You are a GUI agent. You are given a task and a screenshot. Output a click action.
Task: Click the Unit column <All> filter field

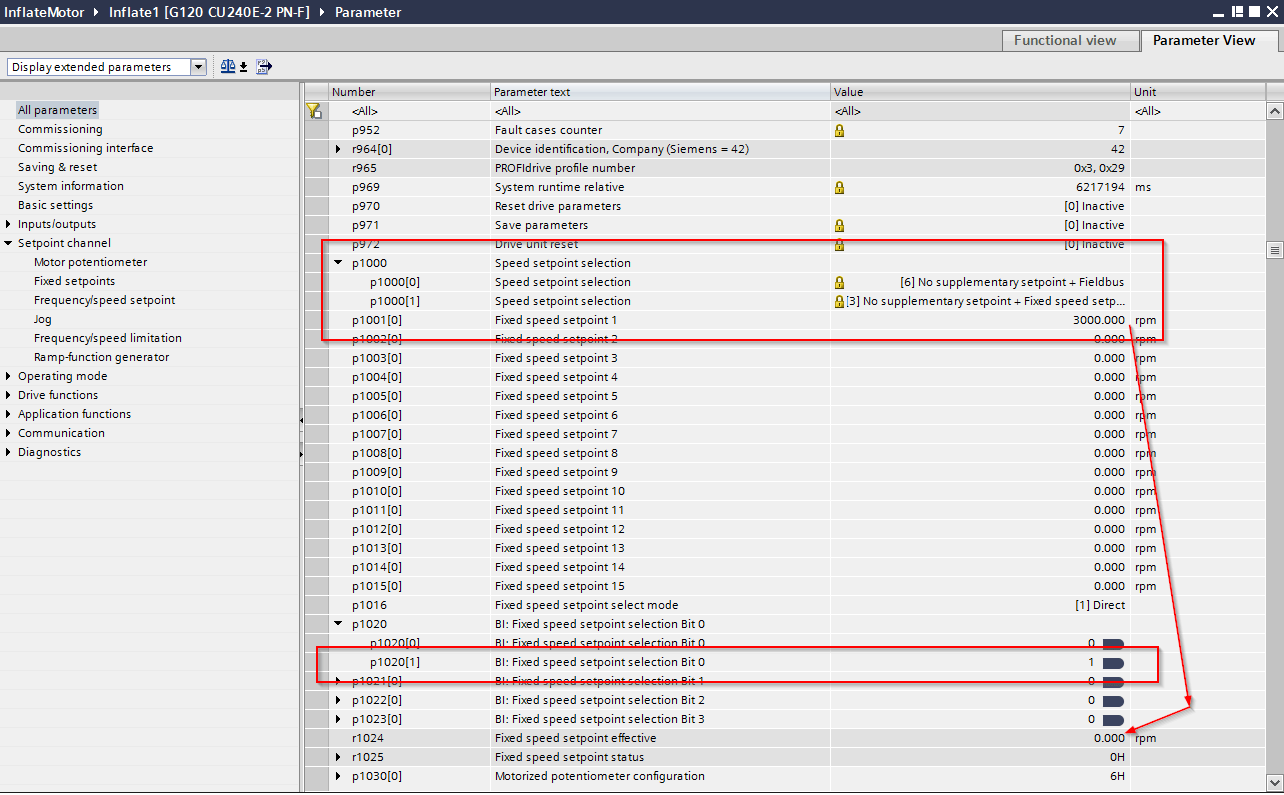coord(1198,111)
